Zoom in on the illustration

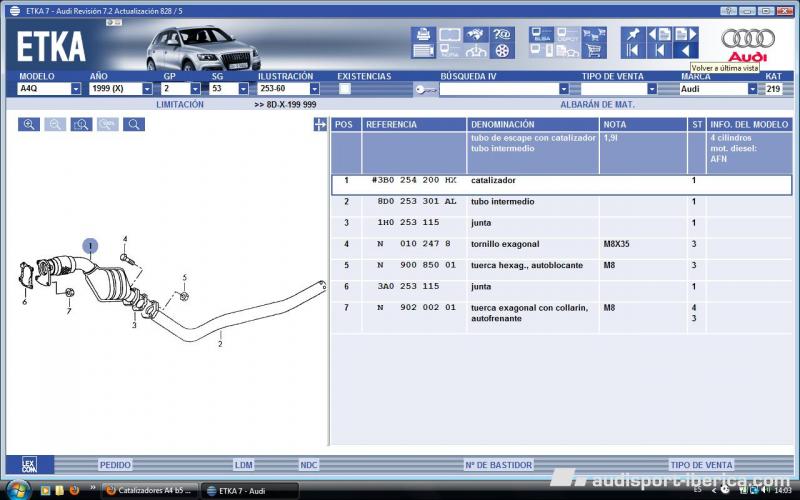pyautogui.click(x=29, y=124)
